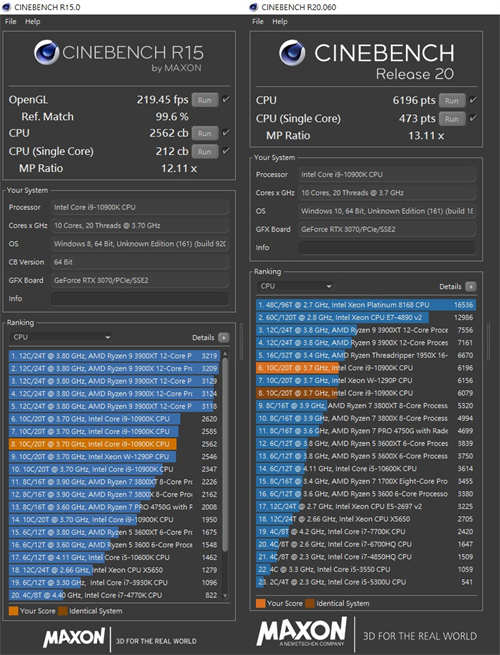Image resolution: width=500 pixels, height=655 pixels.
Task: Run the CPU test in R15
Action: tap(205, 133)
